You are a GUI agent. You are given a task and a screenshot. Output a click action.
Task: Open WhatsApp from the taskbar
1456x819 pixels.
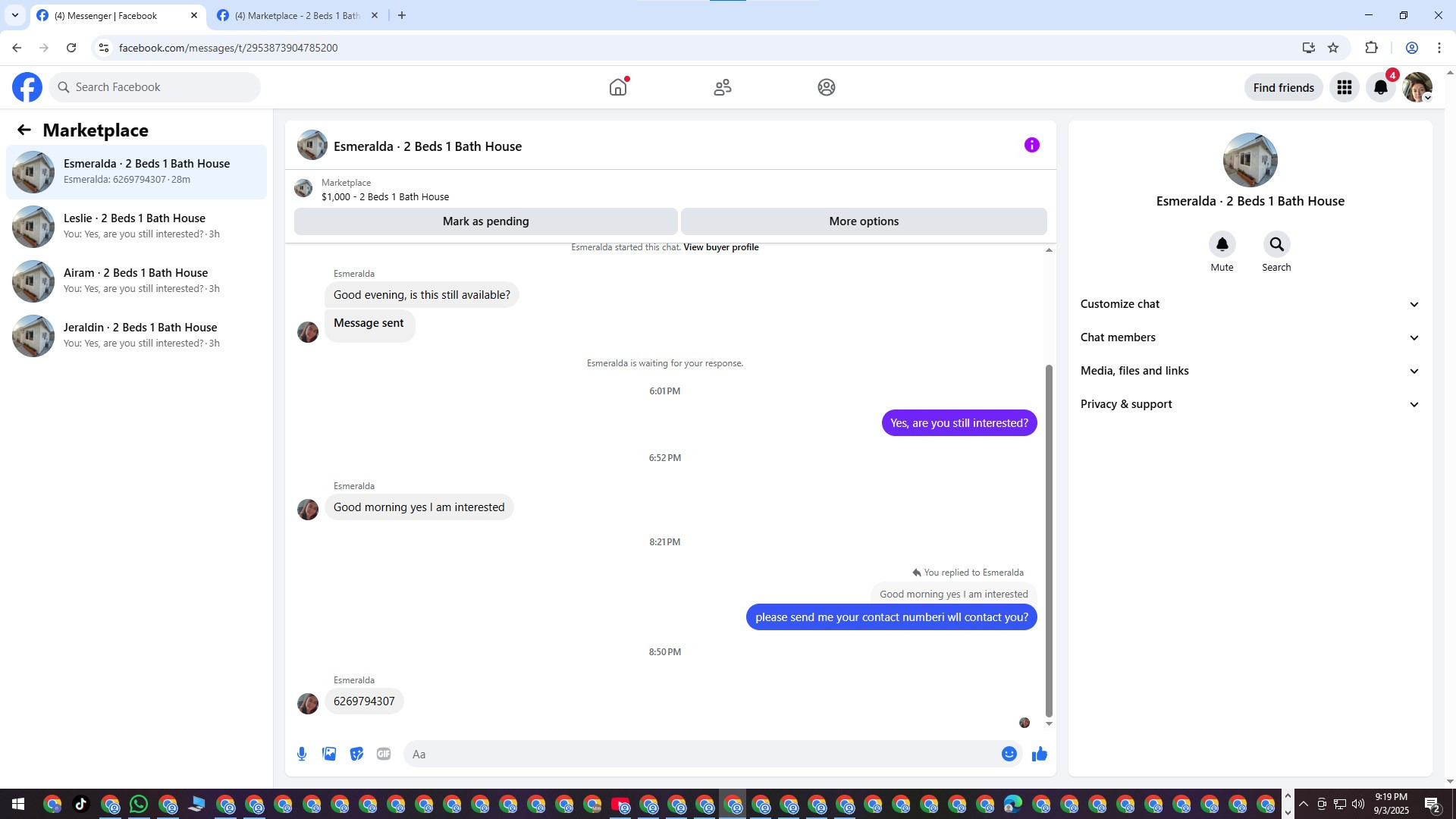point(139,804)
